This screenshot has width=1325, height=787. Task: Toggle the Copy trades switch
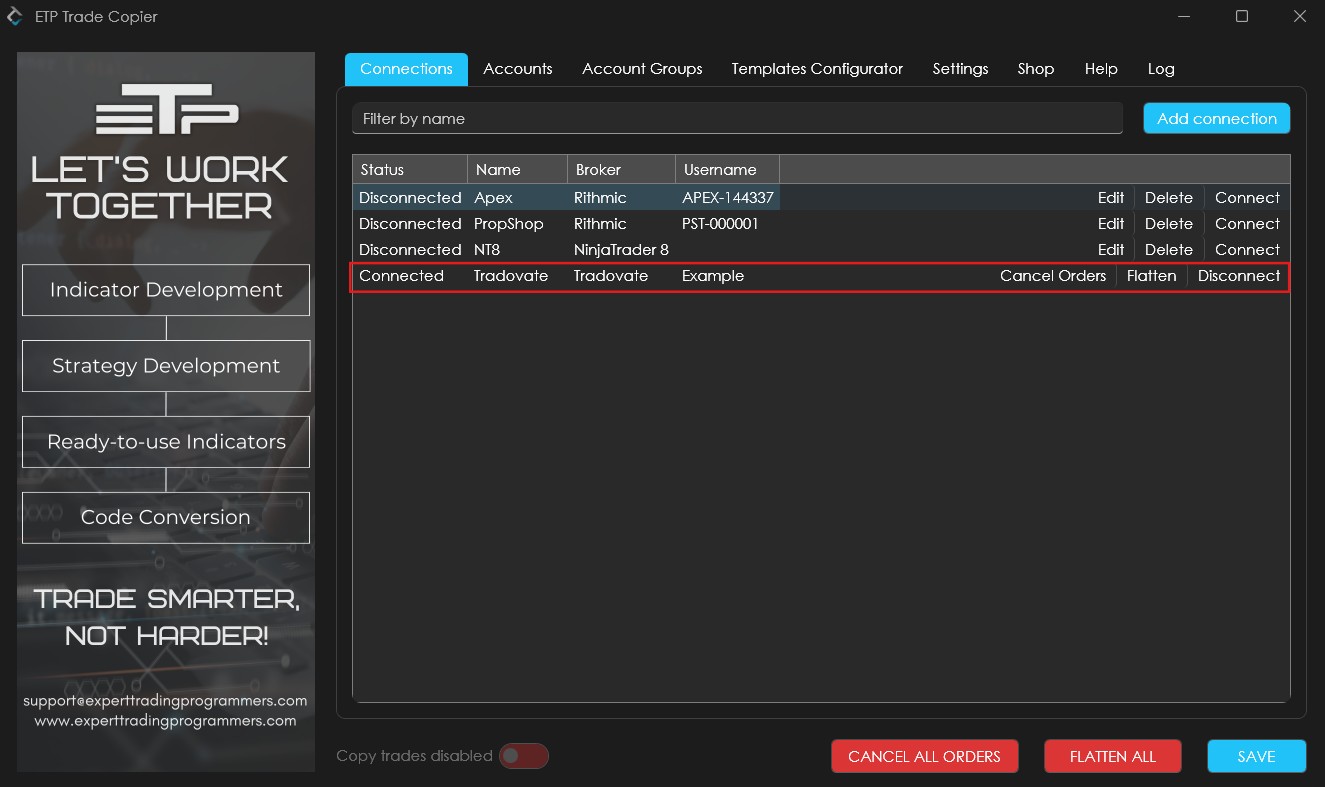(x=524, y=756)
